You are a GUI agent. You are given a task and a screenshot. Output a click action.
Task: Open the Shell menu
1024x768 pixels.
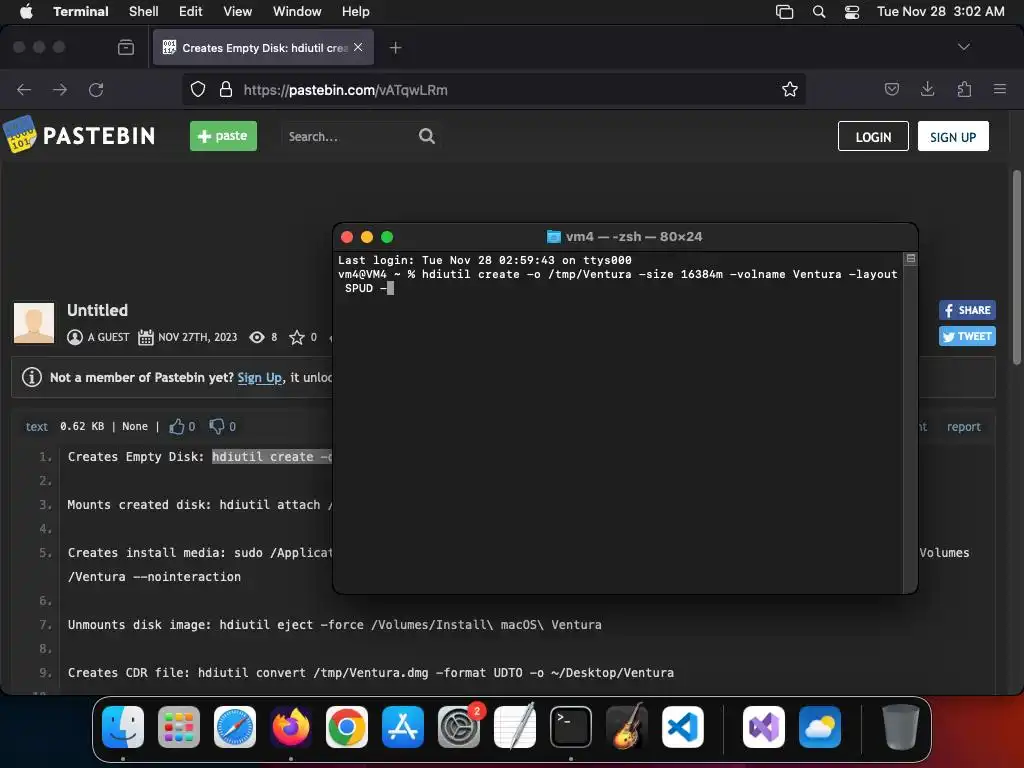pyautogui.click(x=143, y=11)
